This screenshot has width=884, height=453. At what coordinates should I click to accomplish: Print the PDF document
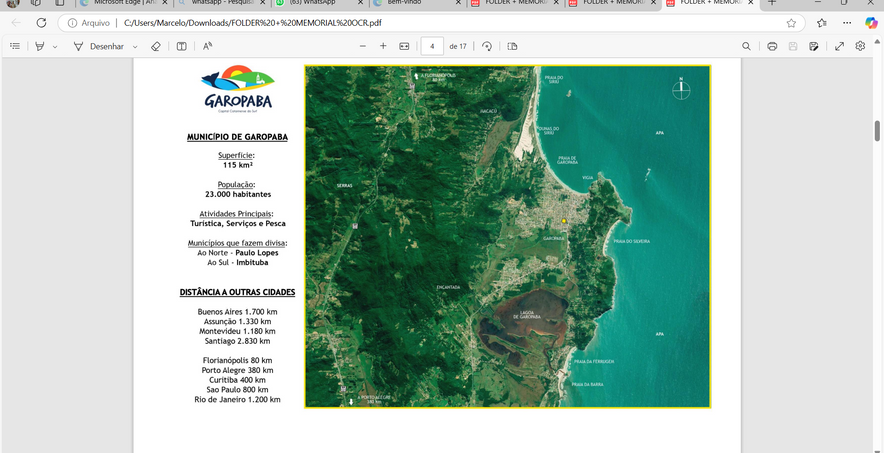tap(772, 46)
